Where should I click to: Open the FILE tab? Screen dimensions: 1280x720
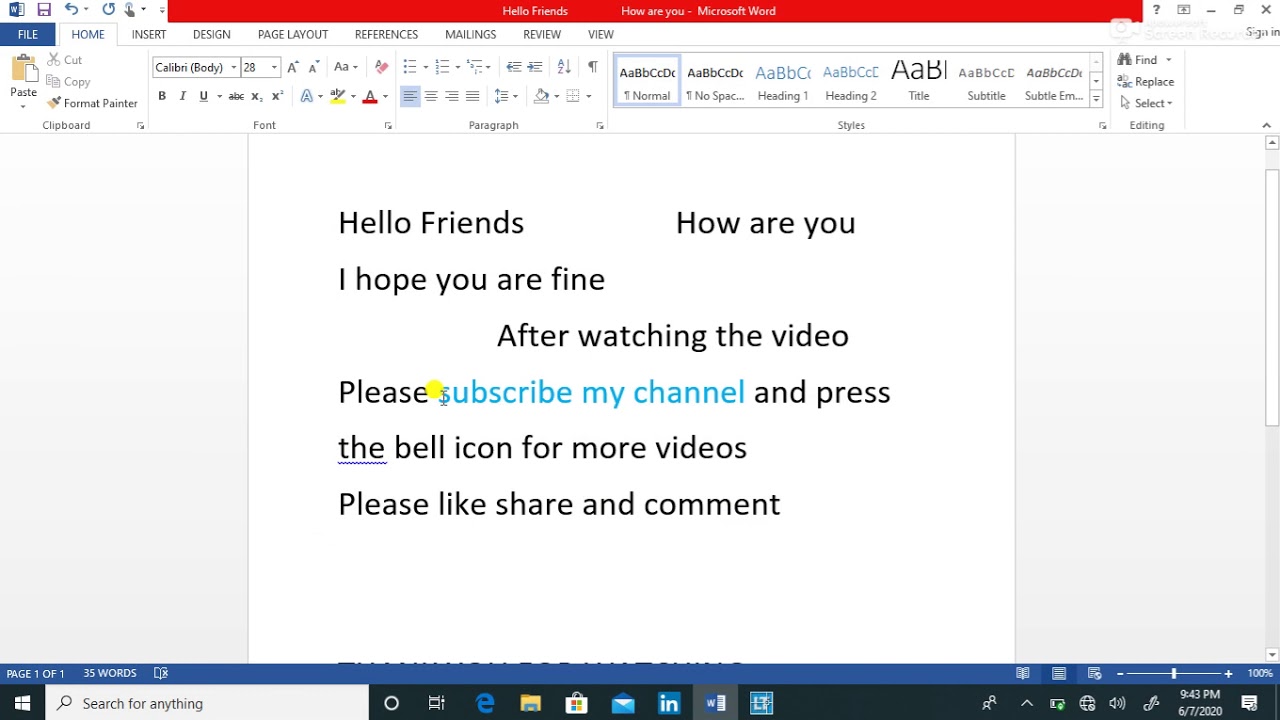(x=28, y=34)
